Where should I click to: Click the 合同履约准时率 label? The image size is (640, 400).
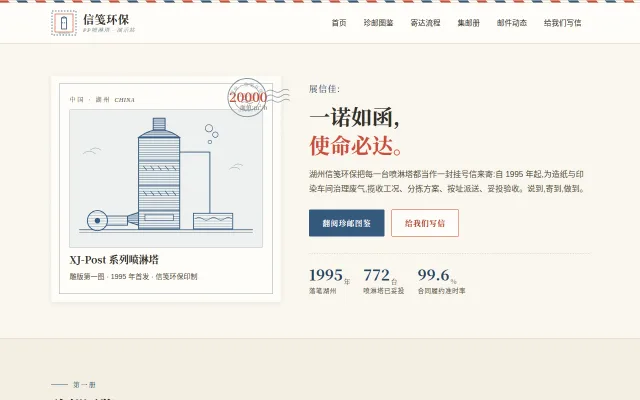(441, 291)
